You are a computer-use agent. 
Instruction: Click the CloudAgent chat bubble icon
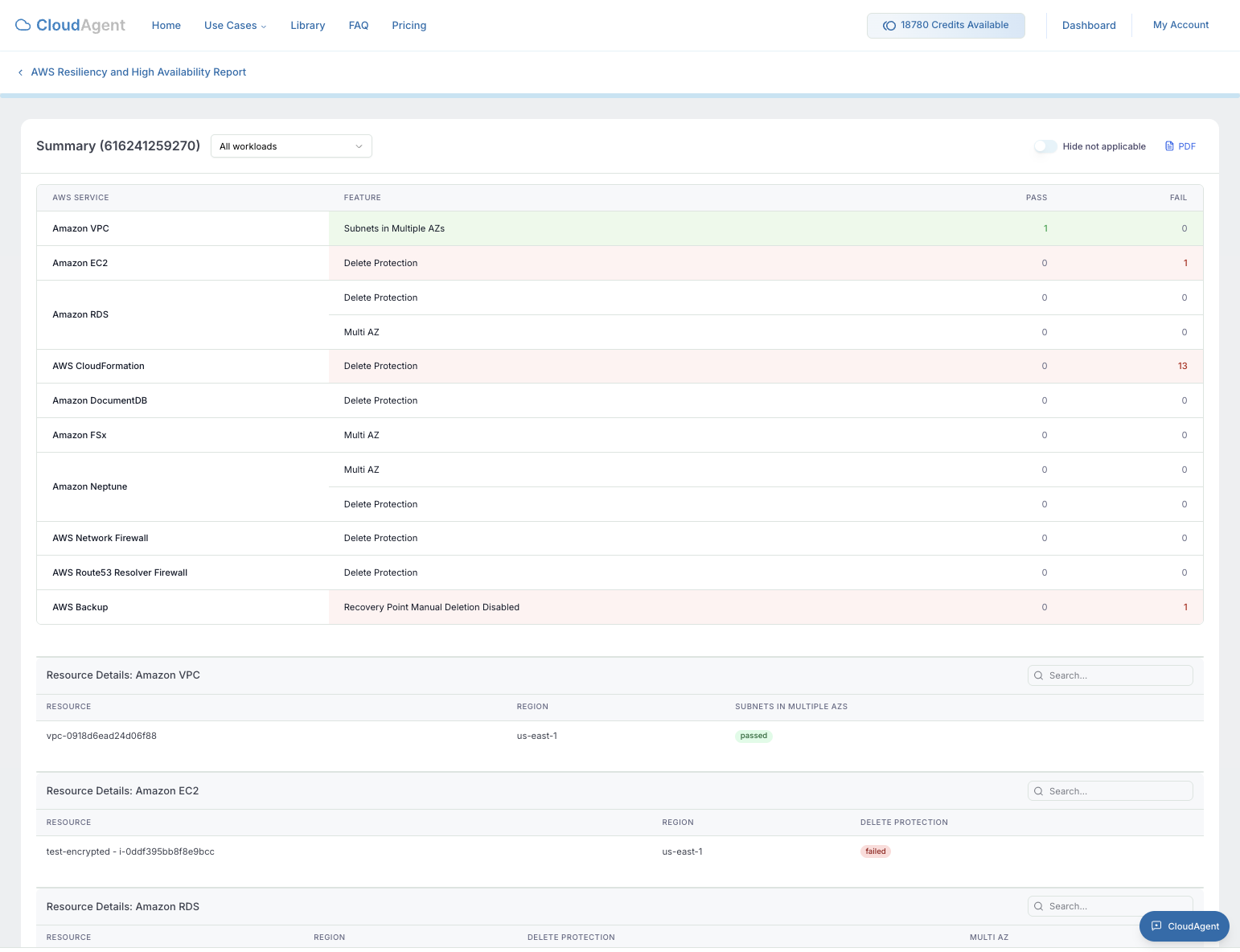[1156, 926]
